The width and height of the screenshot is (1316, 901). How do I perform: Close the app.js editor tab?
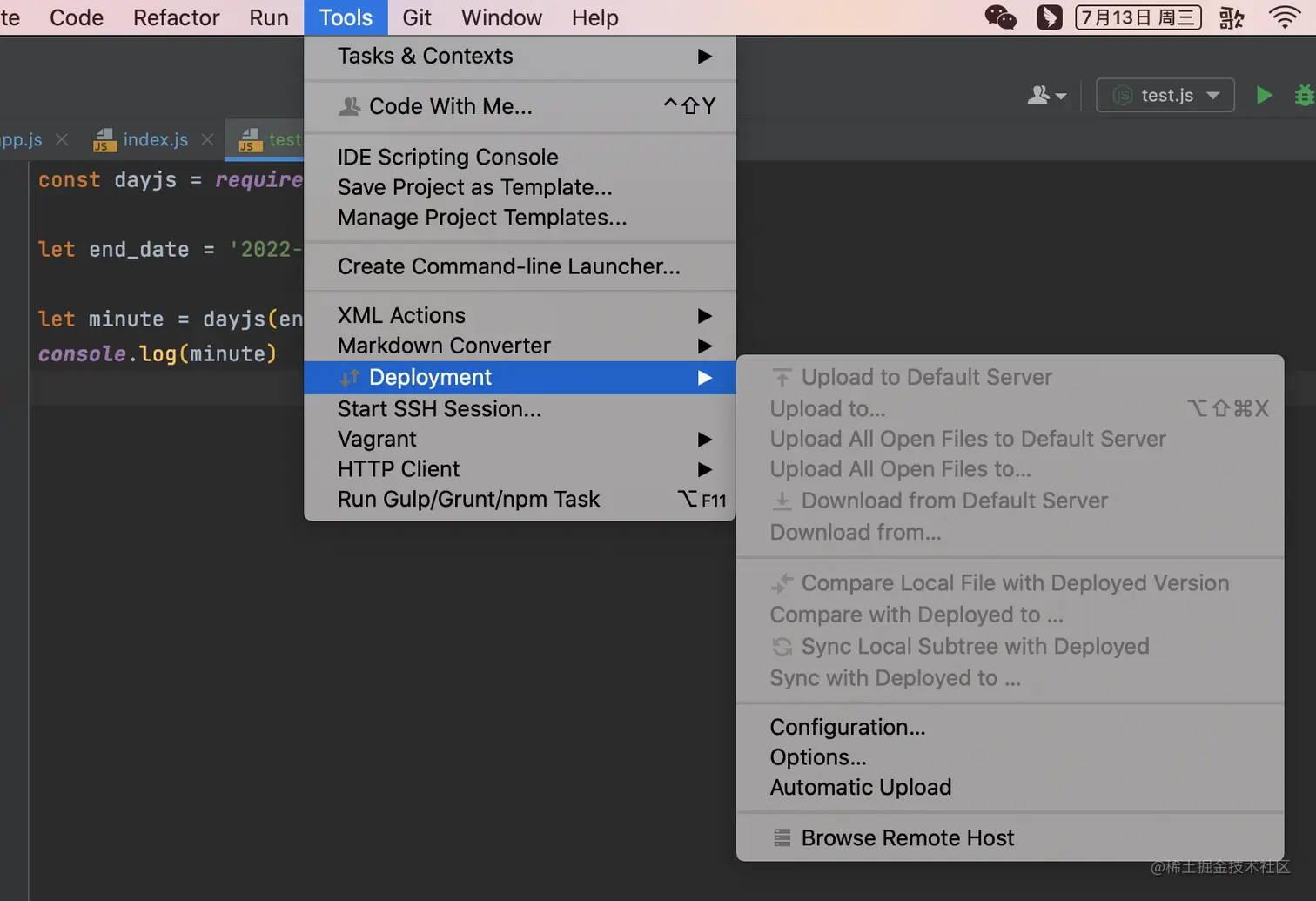(62, 139)
